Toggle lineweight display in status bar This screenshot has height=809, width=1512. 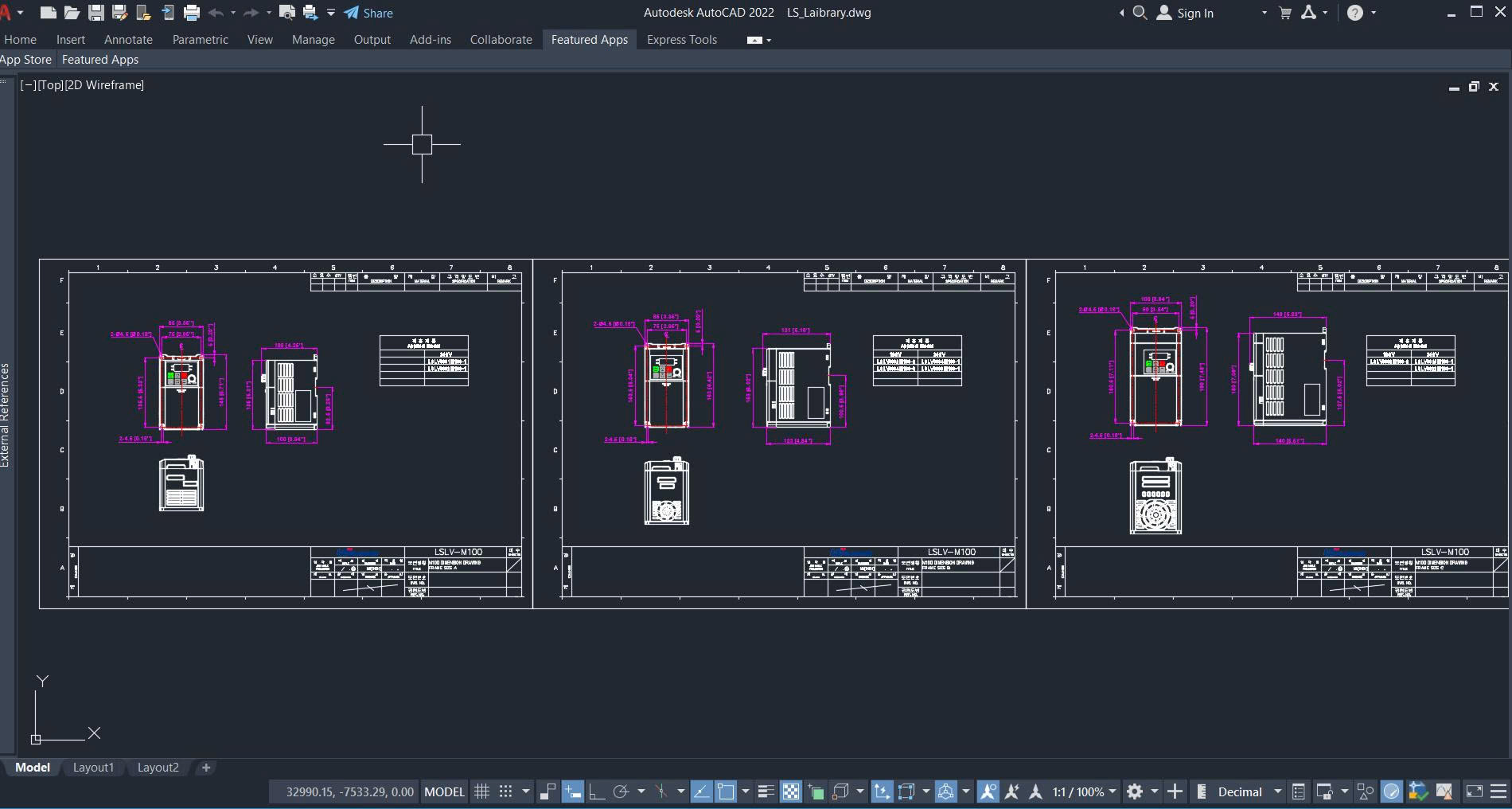pos(766,791)
